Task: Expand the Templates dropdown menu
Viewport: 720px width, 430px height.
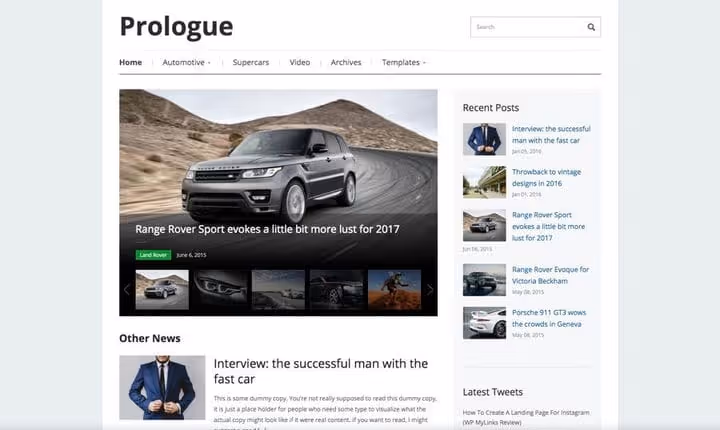Action: pyautogui.click(x=404, y=62)
